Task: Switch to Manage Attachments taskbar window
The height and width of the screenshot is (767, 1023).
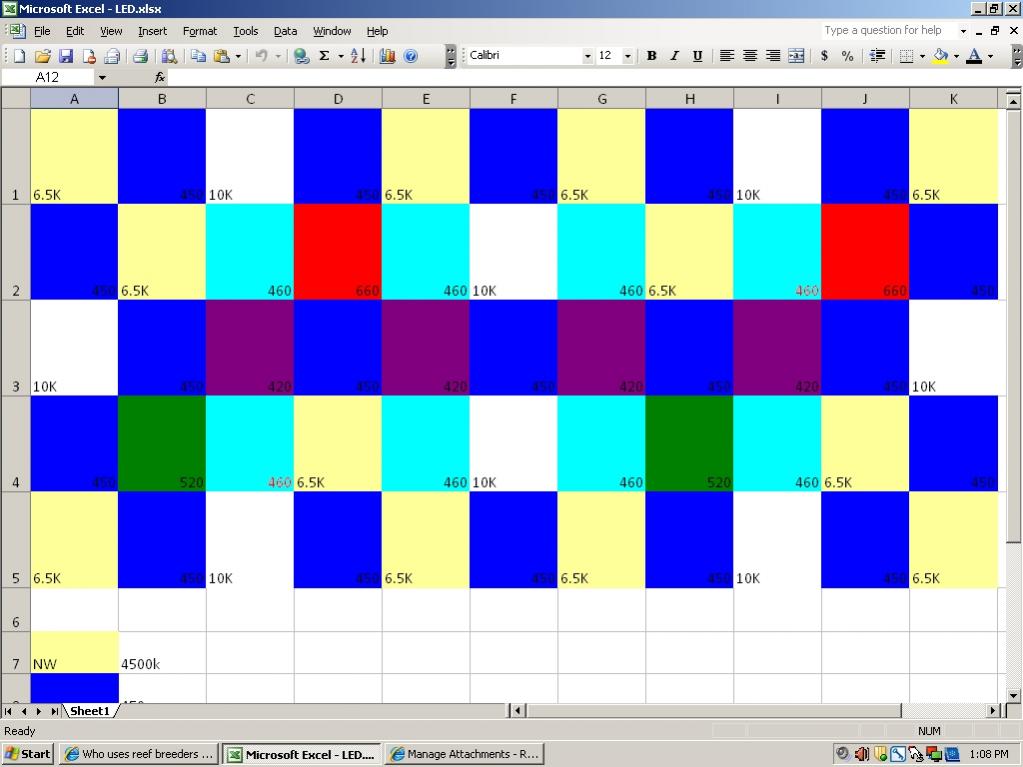Action: pyautogui.click(x=465, y=754)
